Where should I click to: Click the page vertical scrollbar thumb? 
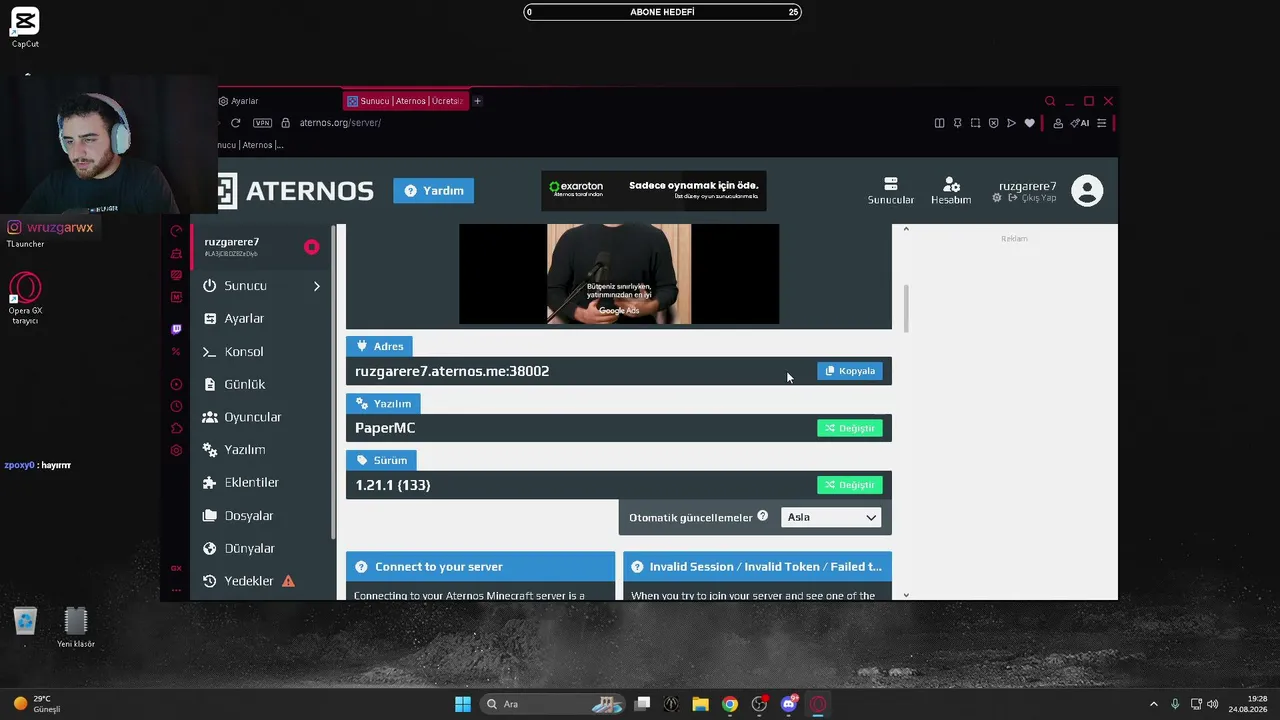907,308
